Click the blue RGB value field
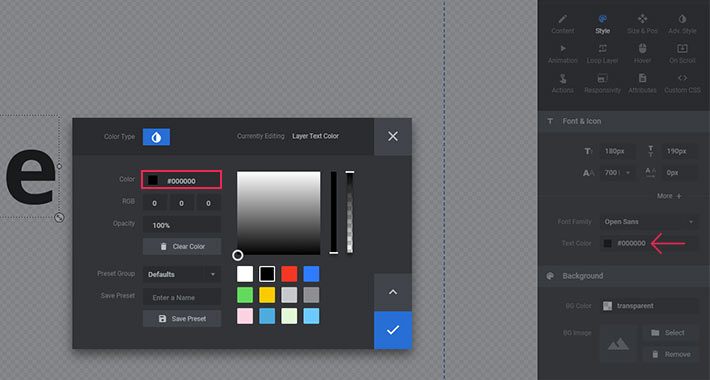This screenshot has width=710, height=380. [208, 203]
